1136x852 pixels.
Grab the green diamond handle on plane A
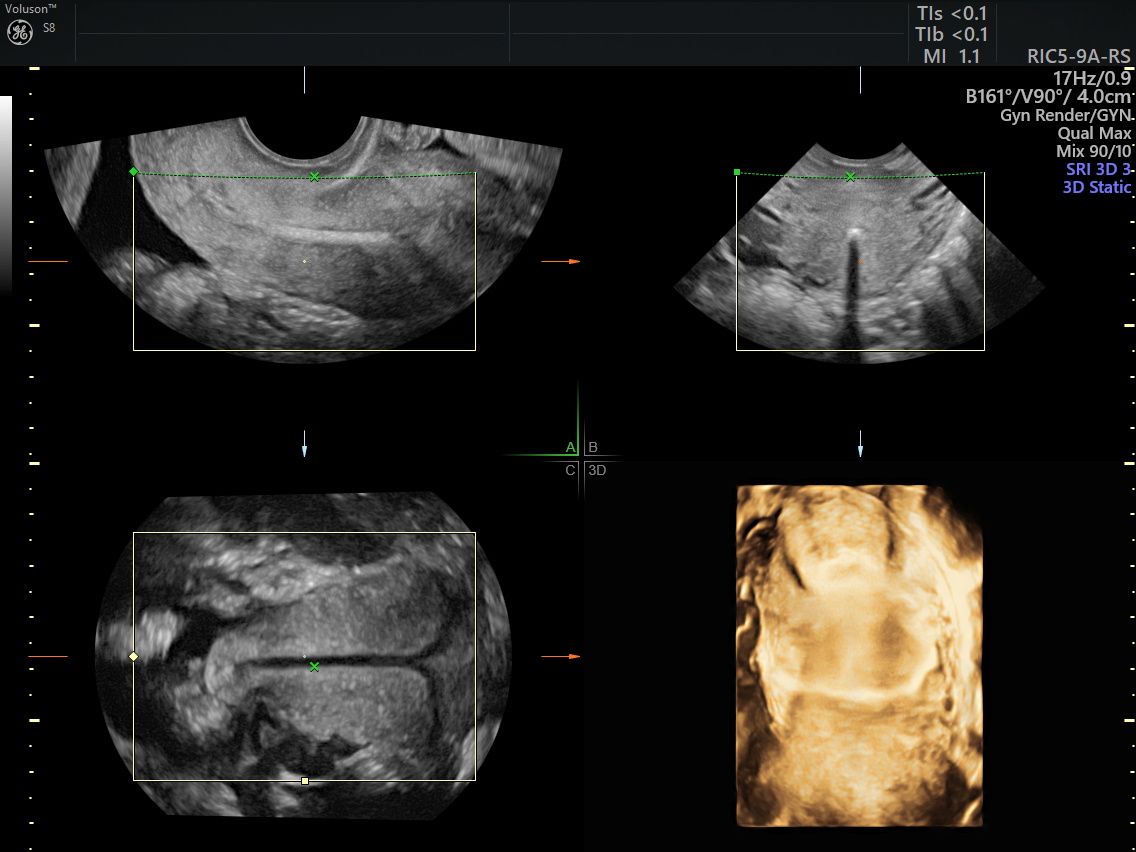pos(133,172)
